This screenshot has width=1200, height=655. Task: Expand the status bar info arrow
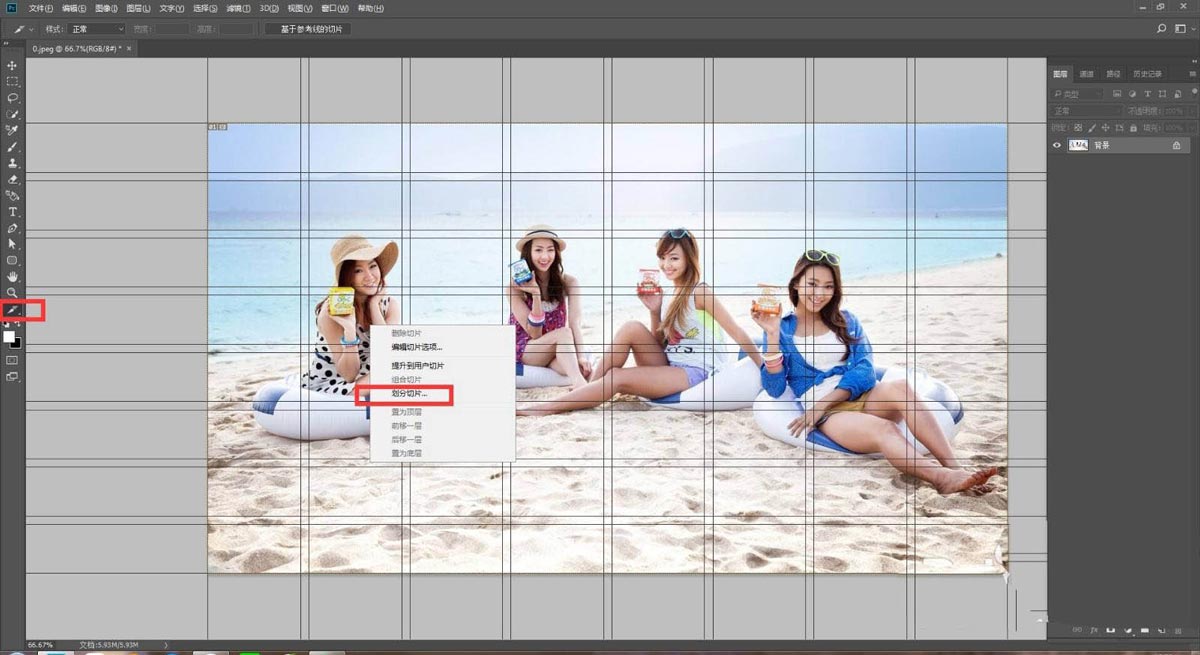tap(165, 645)
